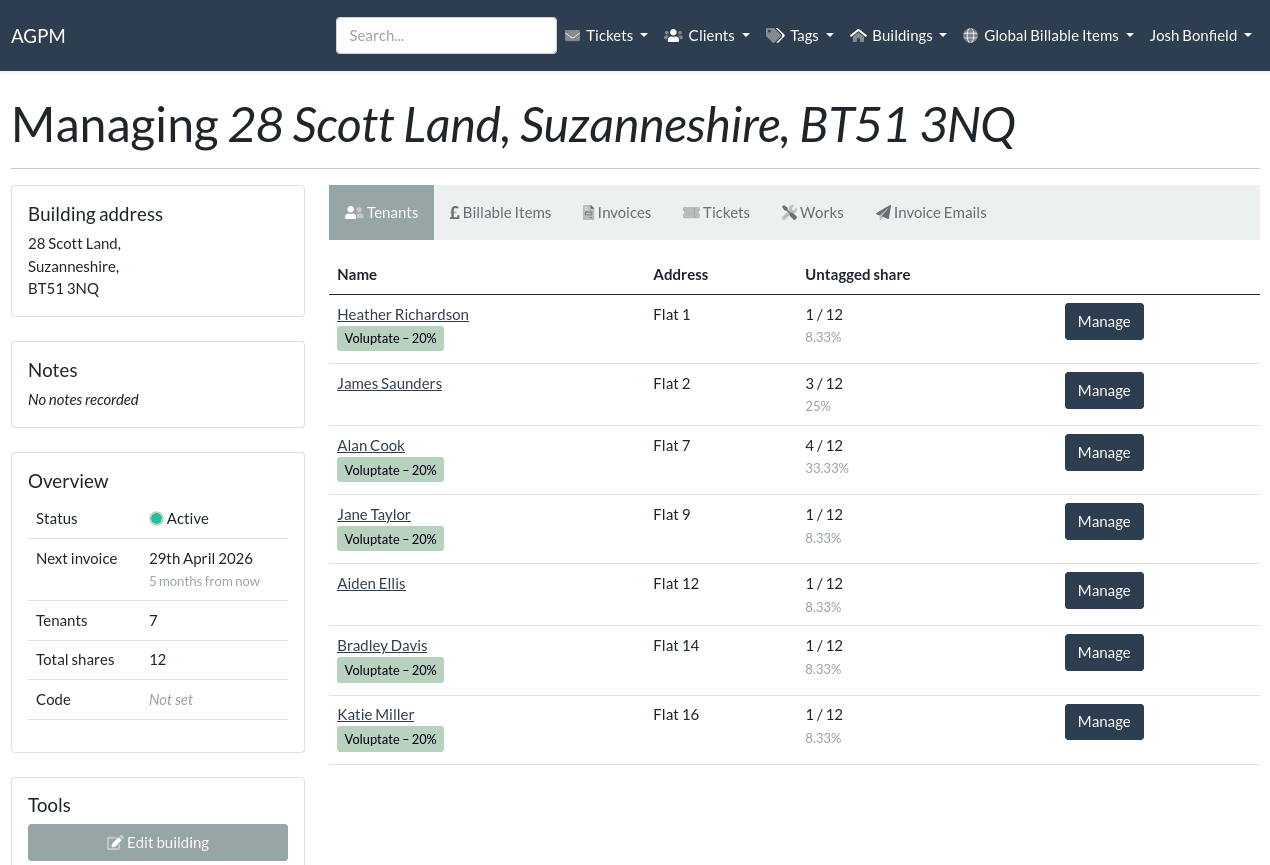
Task: Click the envelope icon beside Tickets menu
Action: coord(572,36)
